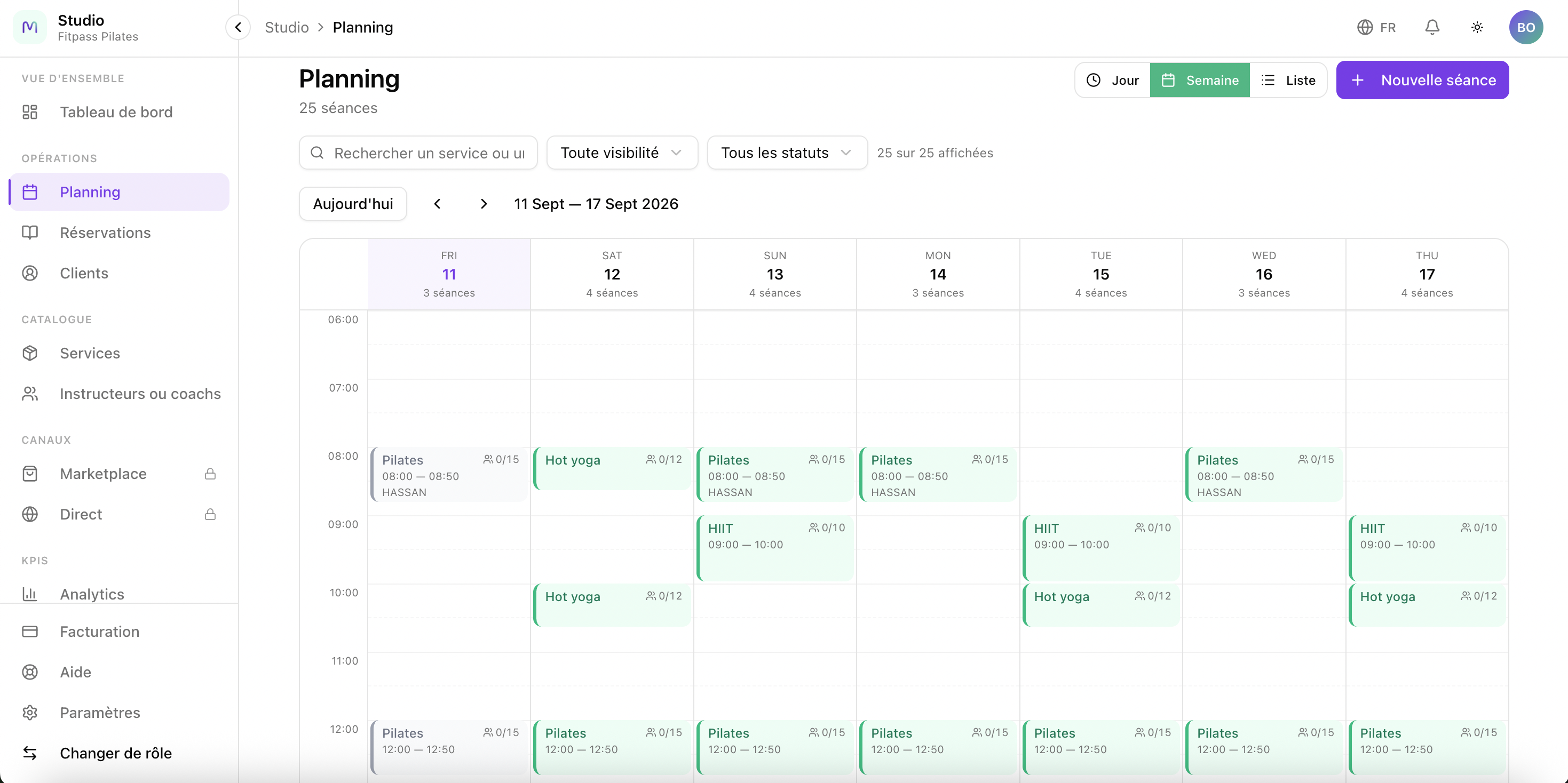Open Wednesday 08:00 Pilates session
Image resolution: width=1568 pixels, height=783 pixels.
1264,475
